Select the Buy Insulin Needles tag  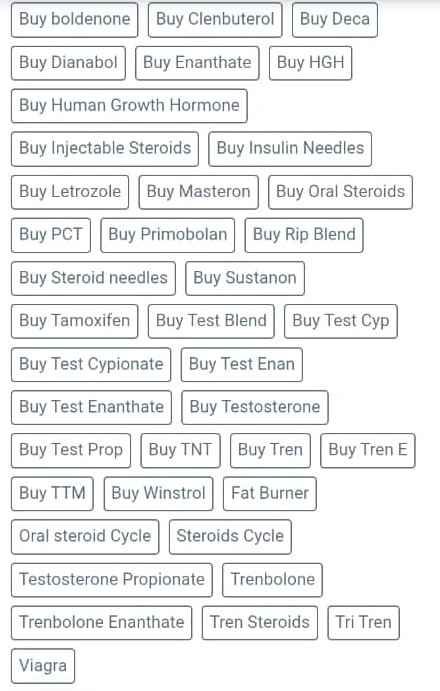(290, 149)
